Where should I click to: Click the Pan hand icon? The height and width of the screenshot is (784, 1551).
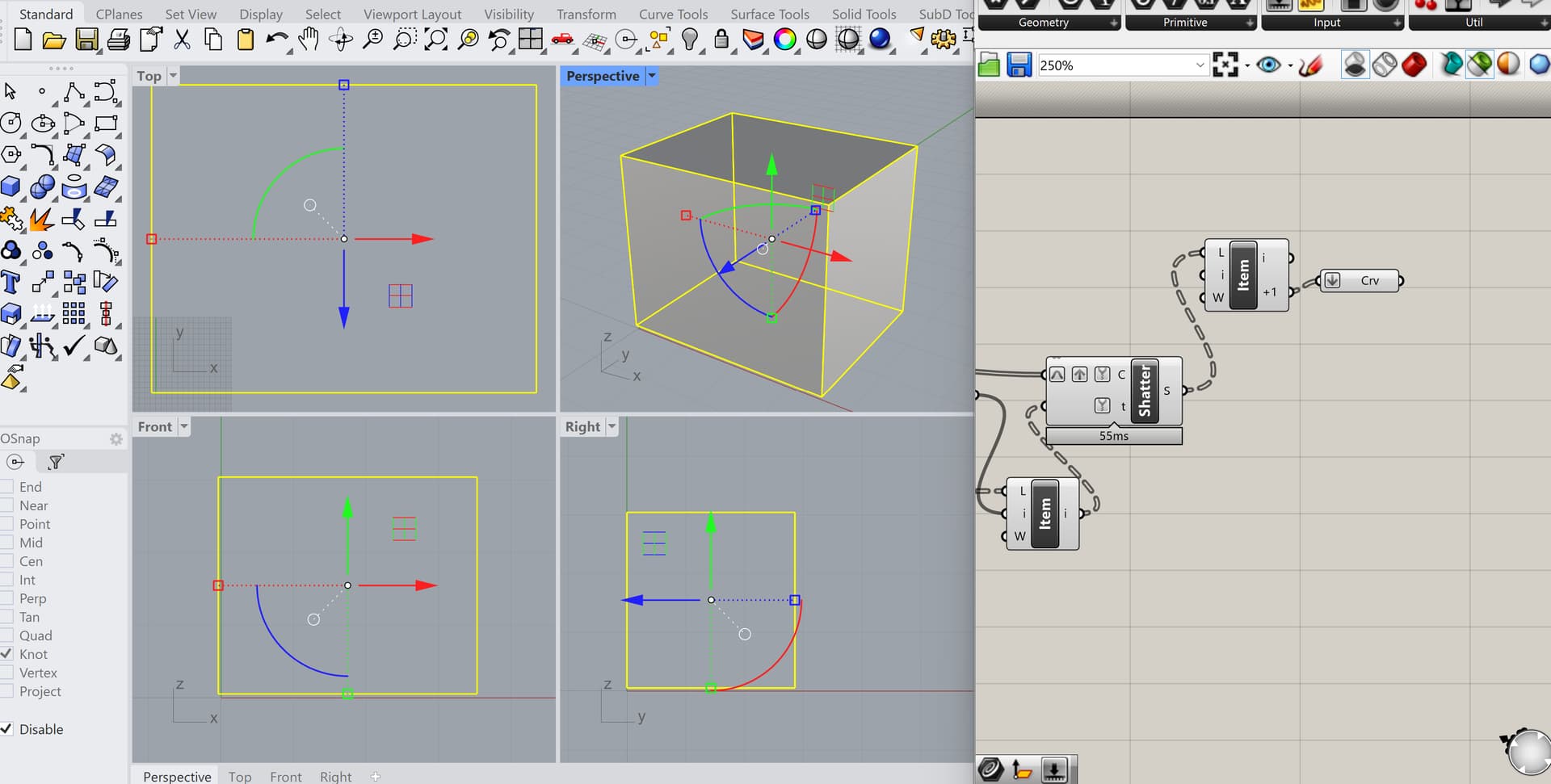(308, 39)
